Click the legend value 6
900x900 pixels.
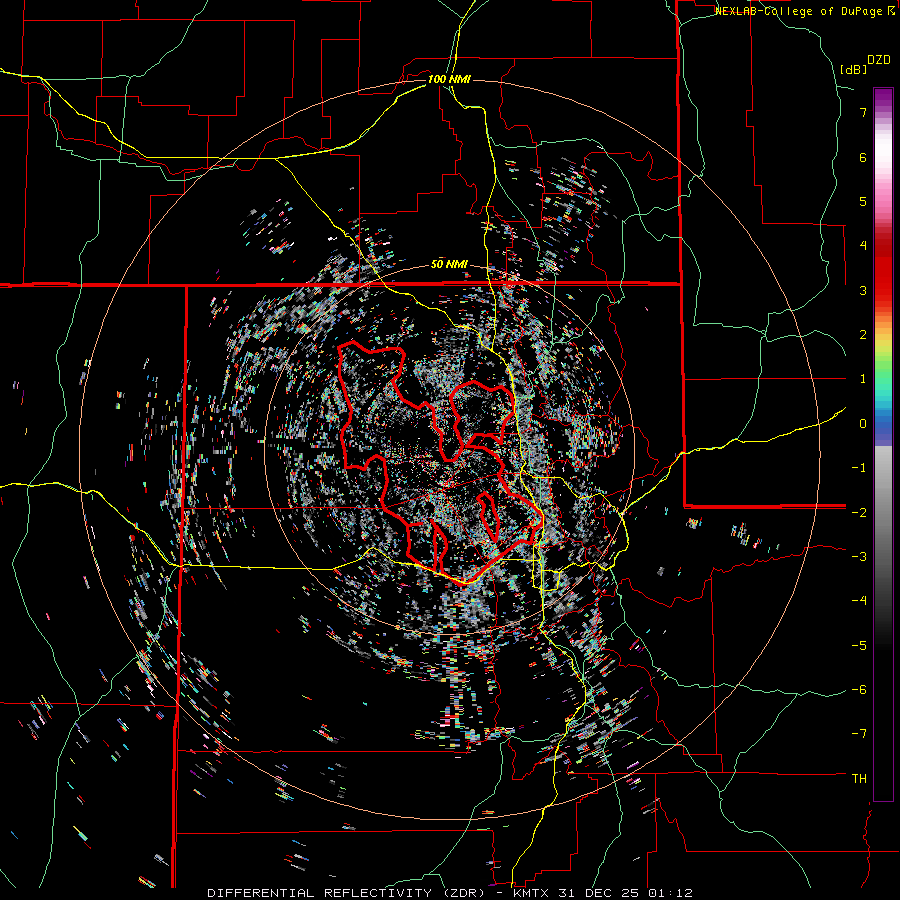[x=863, y=157]
